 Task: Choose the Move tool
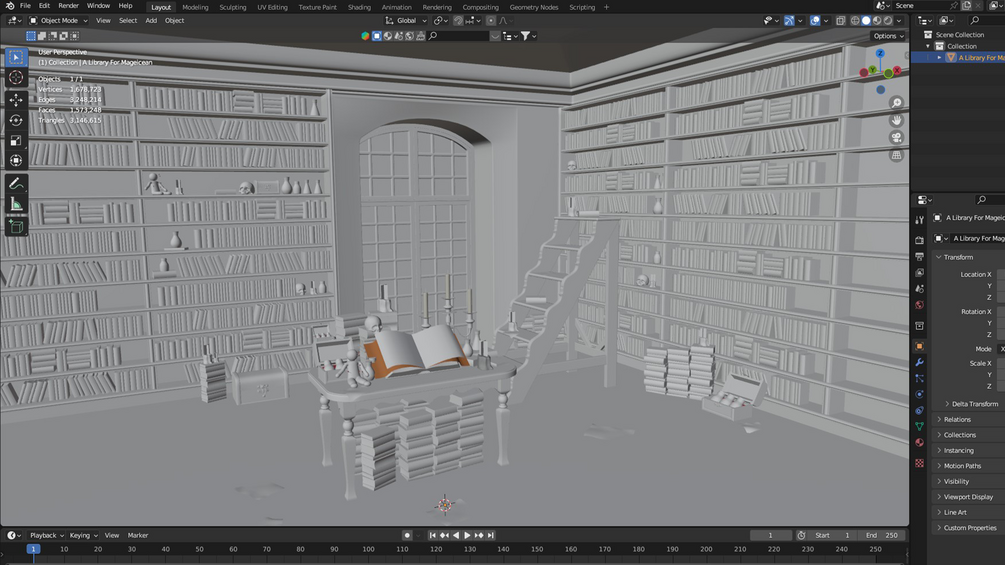(16, 100)
